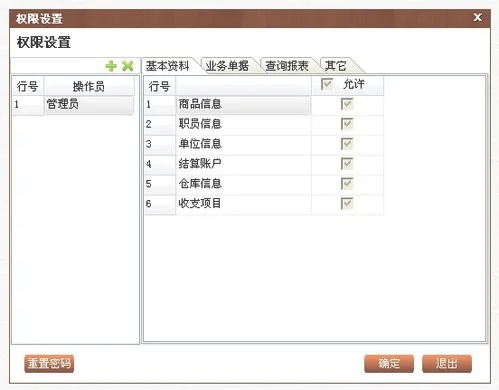The height and width of the screenshot is (390, 499).
Task: Click row number 1 of operator list
Action: coord(28,105)
